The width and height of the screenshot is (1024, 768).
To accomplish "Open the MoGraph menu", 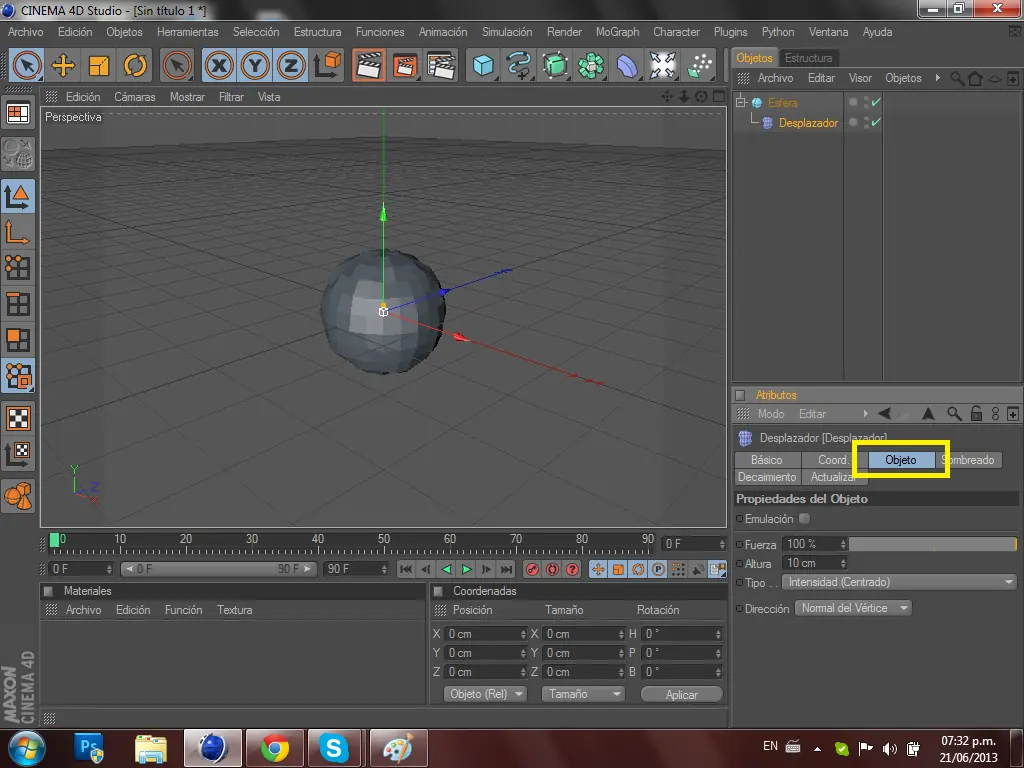I will click(x=617, y=32).
